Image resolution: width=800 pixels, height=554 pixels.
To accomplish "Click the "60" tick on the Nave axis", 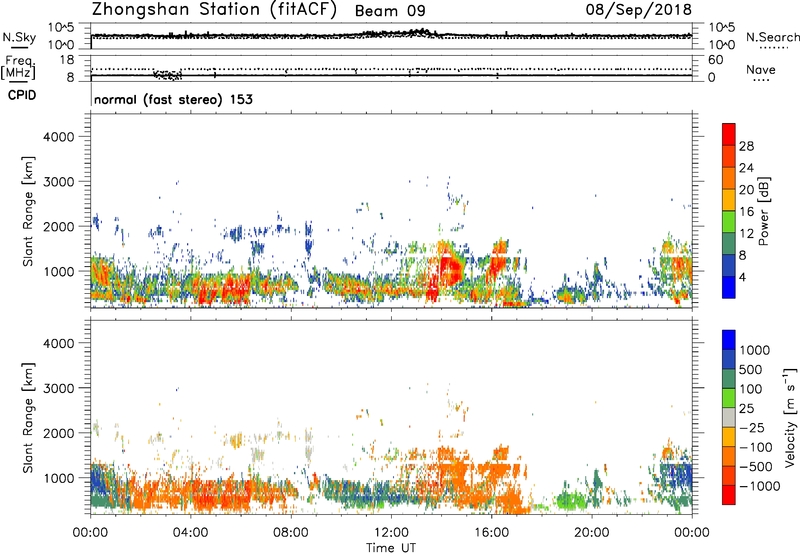I will [x=715, y=60].
